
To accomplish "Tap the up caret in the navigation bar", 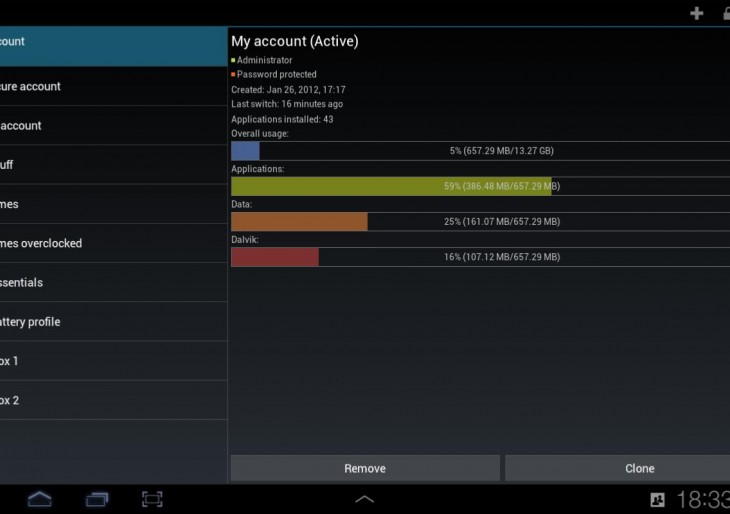I will pos(365,499).
